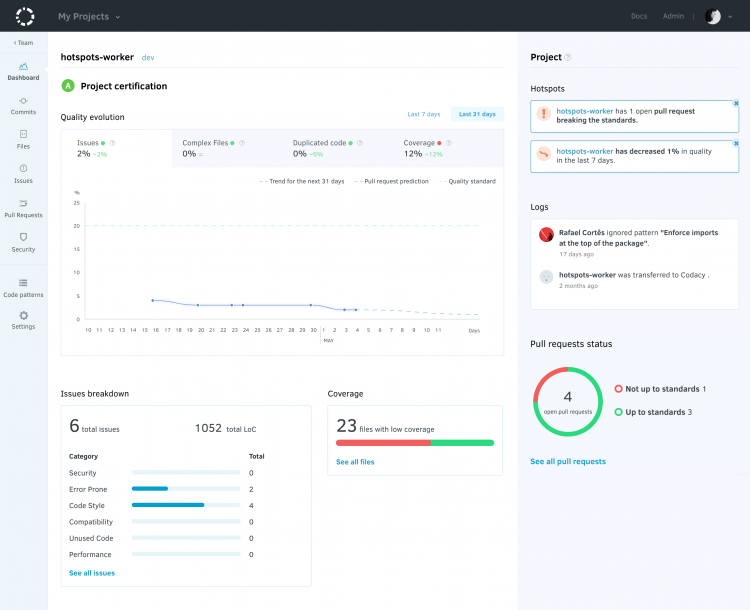Go back to Team view
750x610 pixels.
[x=23, y=43]
